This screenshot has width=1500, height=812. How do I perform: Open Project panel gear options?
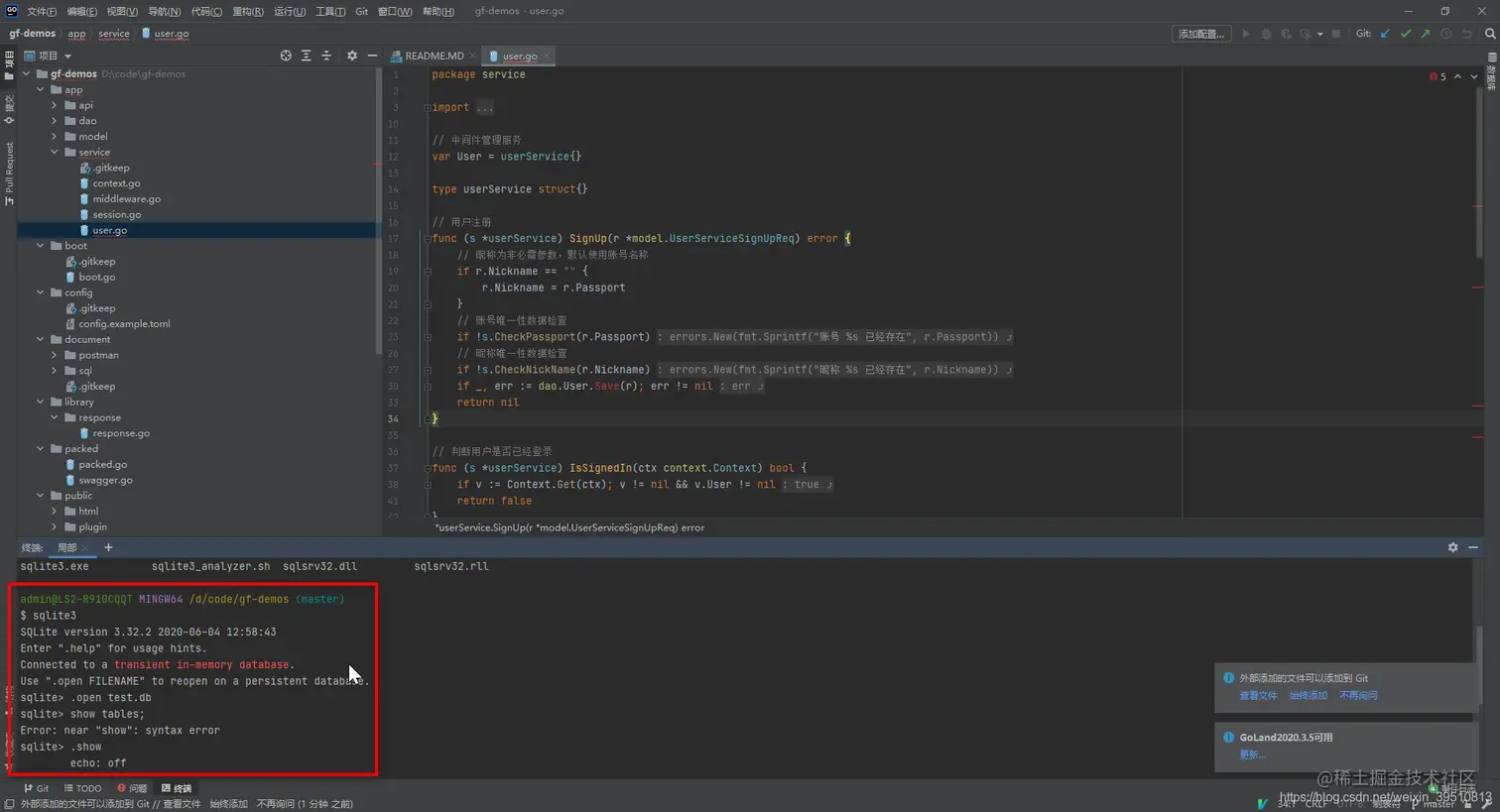[352, 56]
